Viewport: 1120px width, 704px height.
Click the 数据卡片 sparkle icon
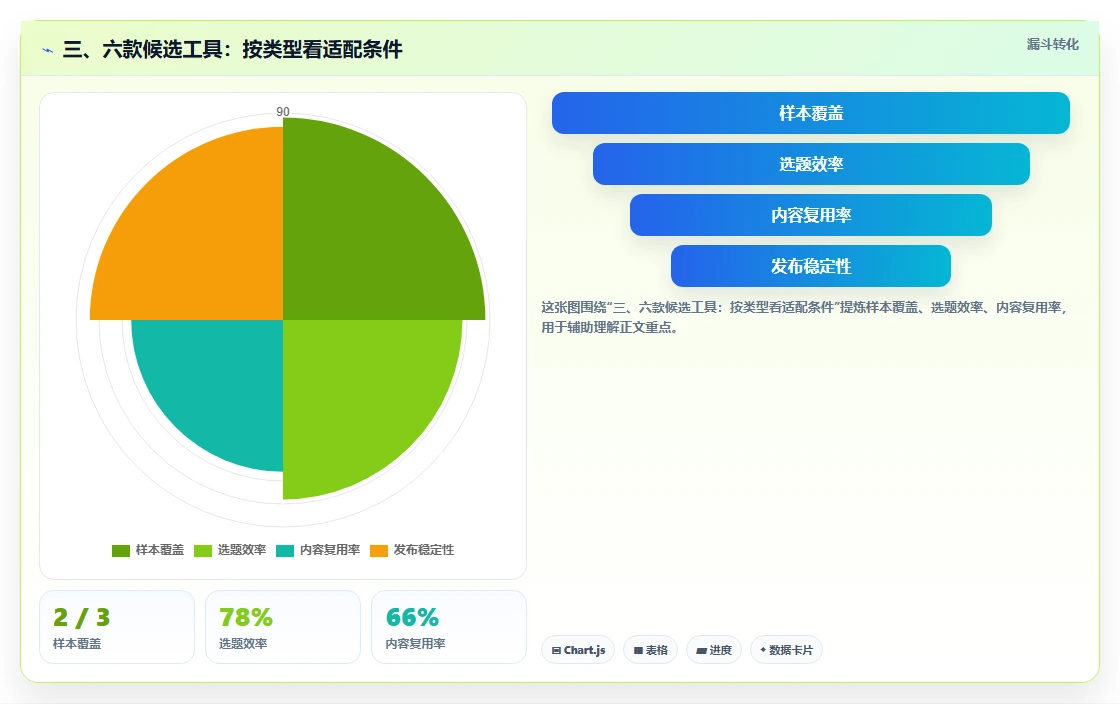click(763, 650)
